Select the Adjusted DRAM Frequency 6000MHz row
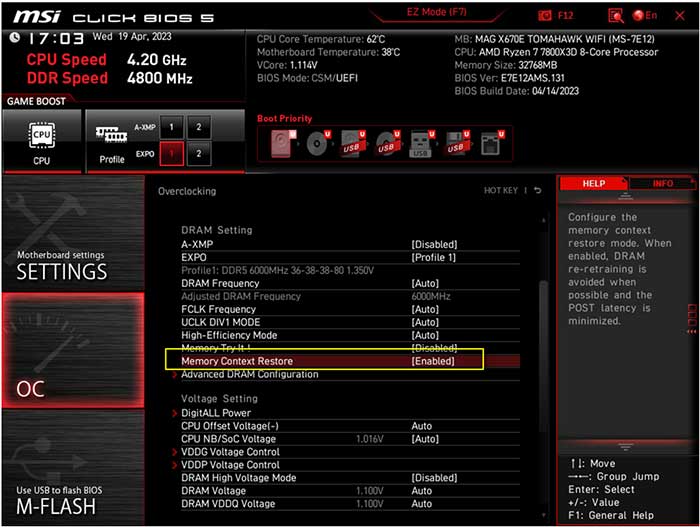700x527 pixels. coord(350,297)
